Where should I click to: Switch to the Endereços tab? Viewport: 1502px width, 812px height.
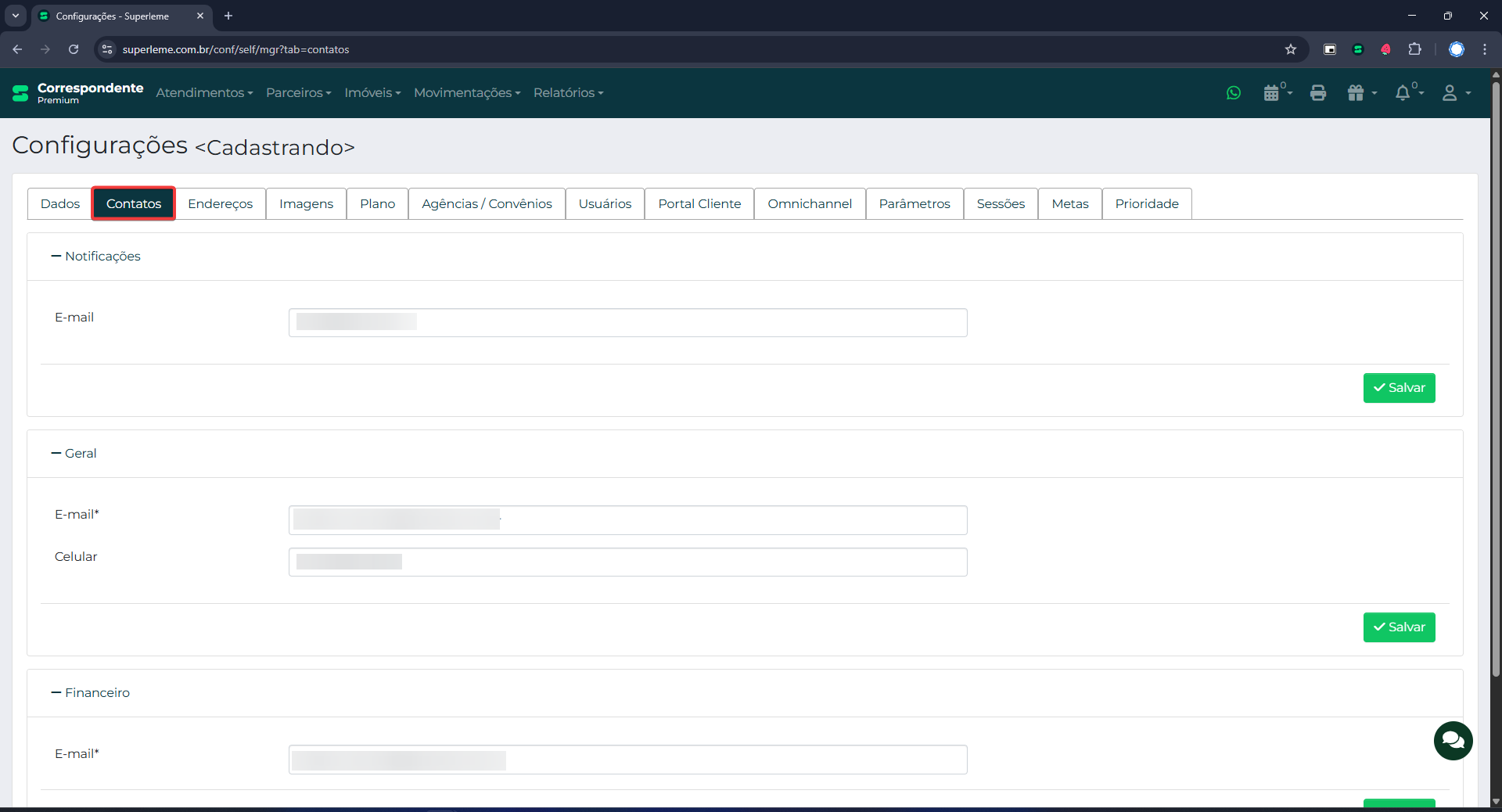220,204
